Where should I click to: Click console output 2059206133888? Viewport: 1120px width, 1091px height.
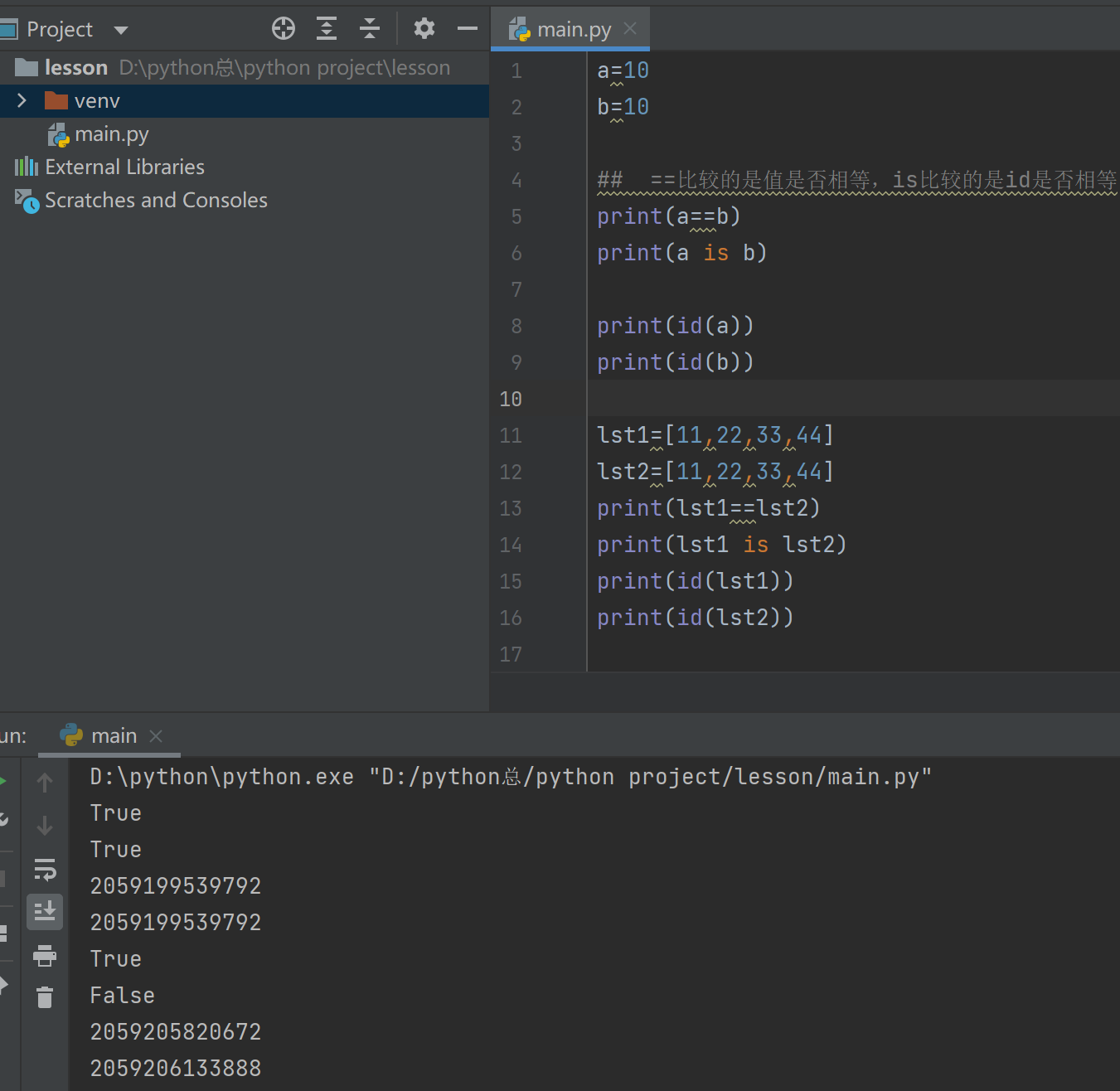[x=176, y=1069]
